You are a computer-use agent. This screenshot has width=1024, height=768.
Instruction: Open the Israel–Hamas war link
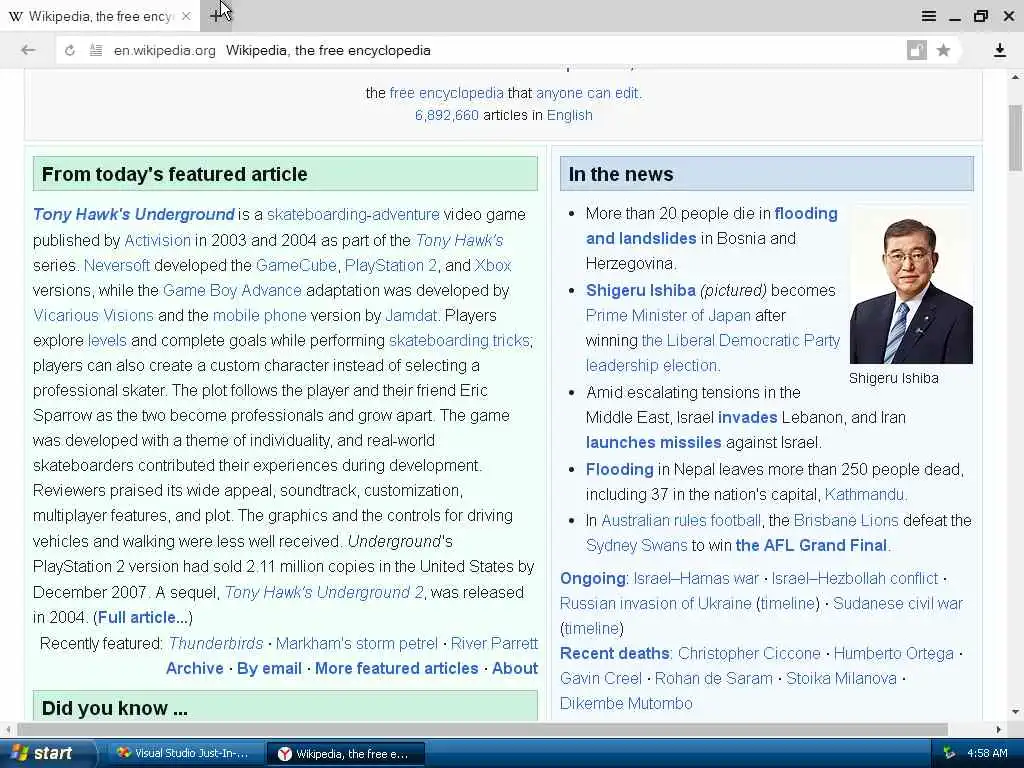696,579
